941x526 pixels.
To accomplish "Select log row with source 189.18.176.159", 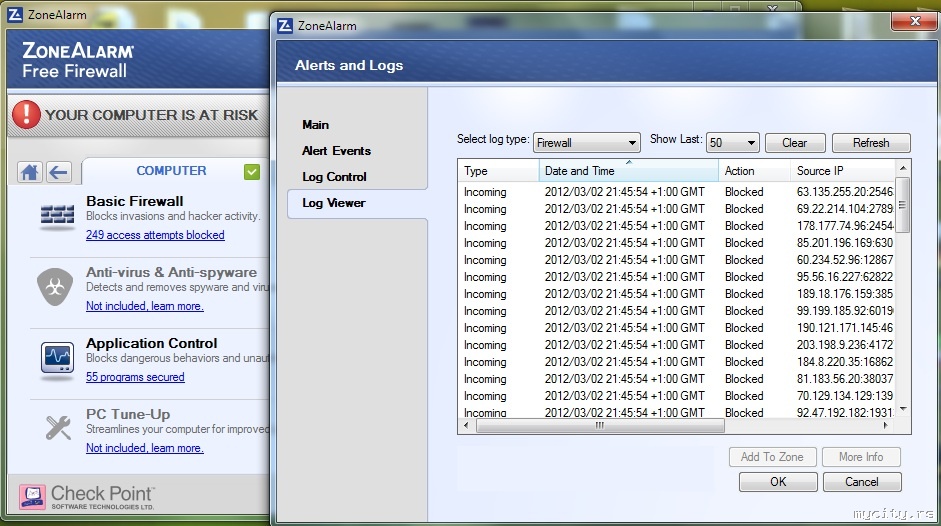I will pos(676,294).
